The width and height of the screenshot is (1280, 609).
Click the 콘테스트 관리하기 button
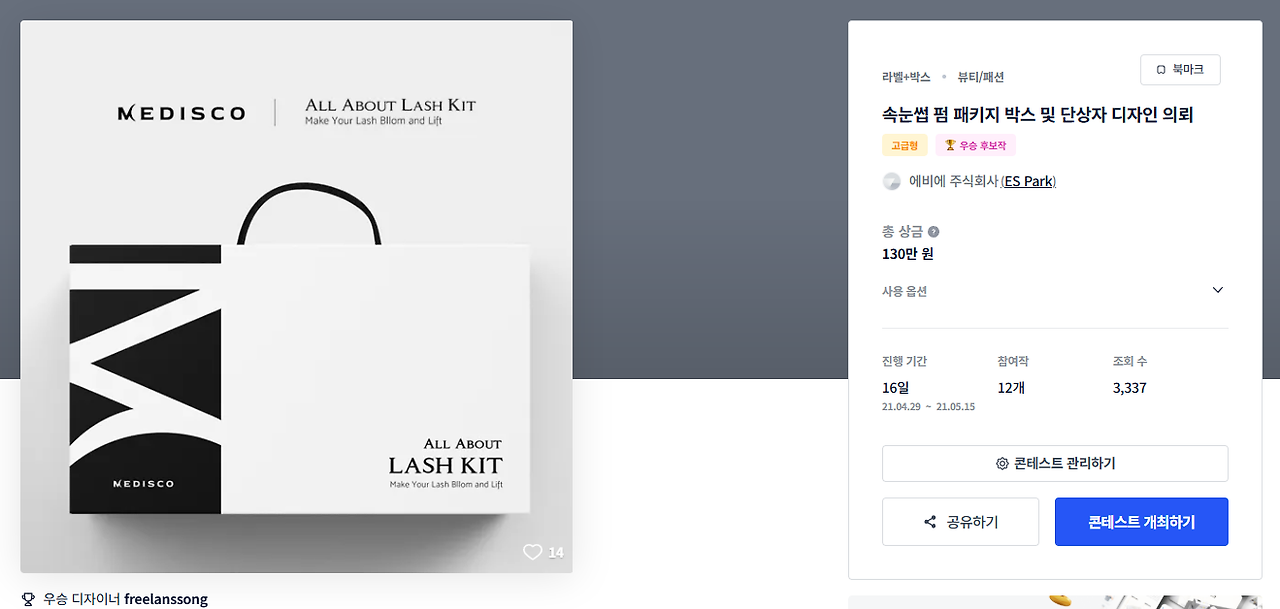[x=1055, y=464]
